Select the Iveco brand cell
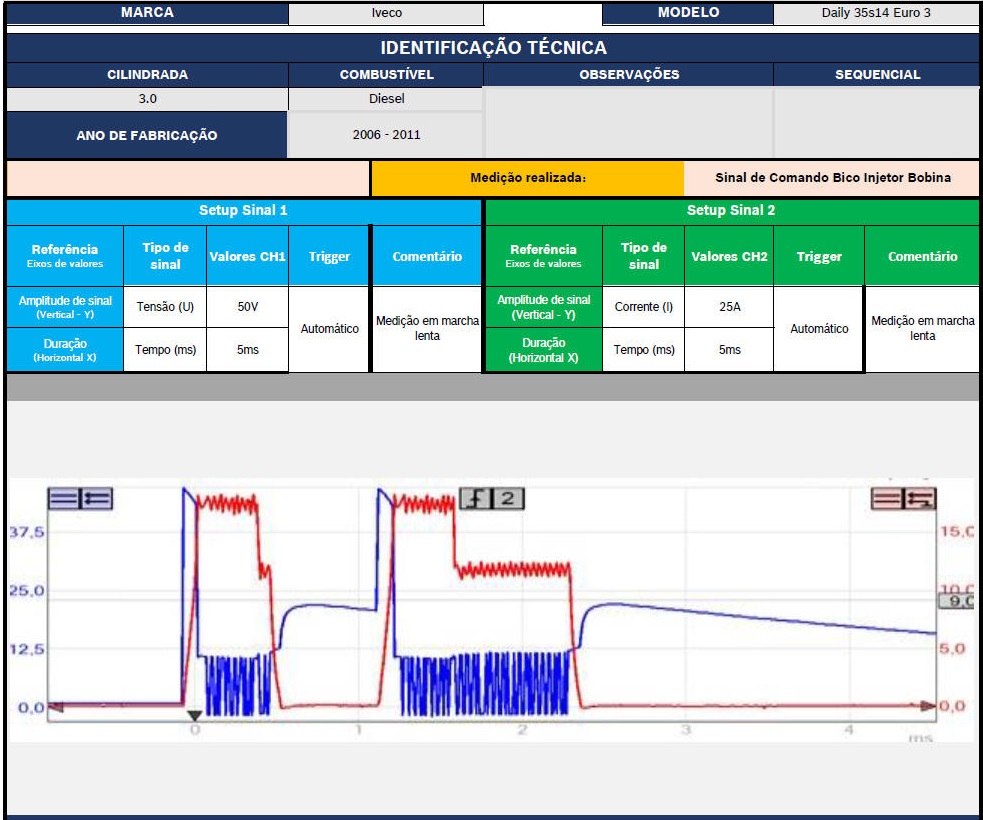 pyautogui.click(x=386, y=14)
